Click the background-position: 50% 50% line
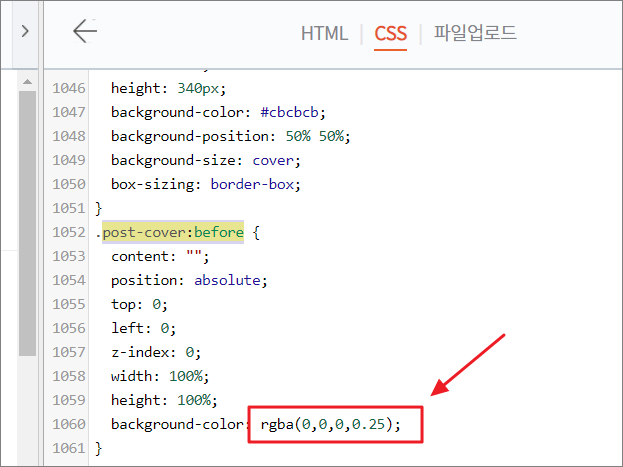The height and width of the screenshot is (467, 623). pyautogui.click(x=230, y=136)
